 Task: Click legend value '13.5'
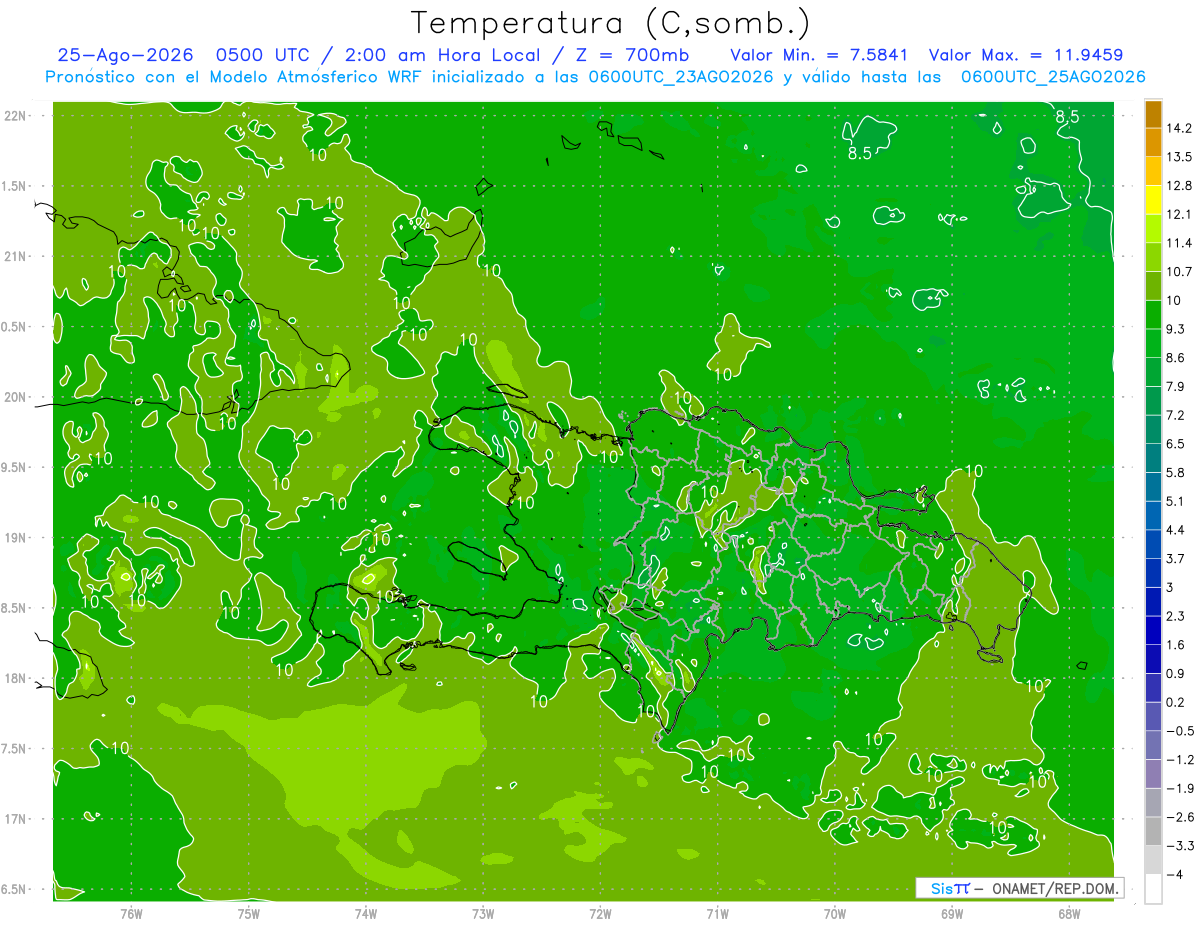coord(1178,157)
